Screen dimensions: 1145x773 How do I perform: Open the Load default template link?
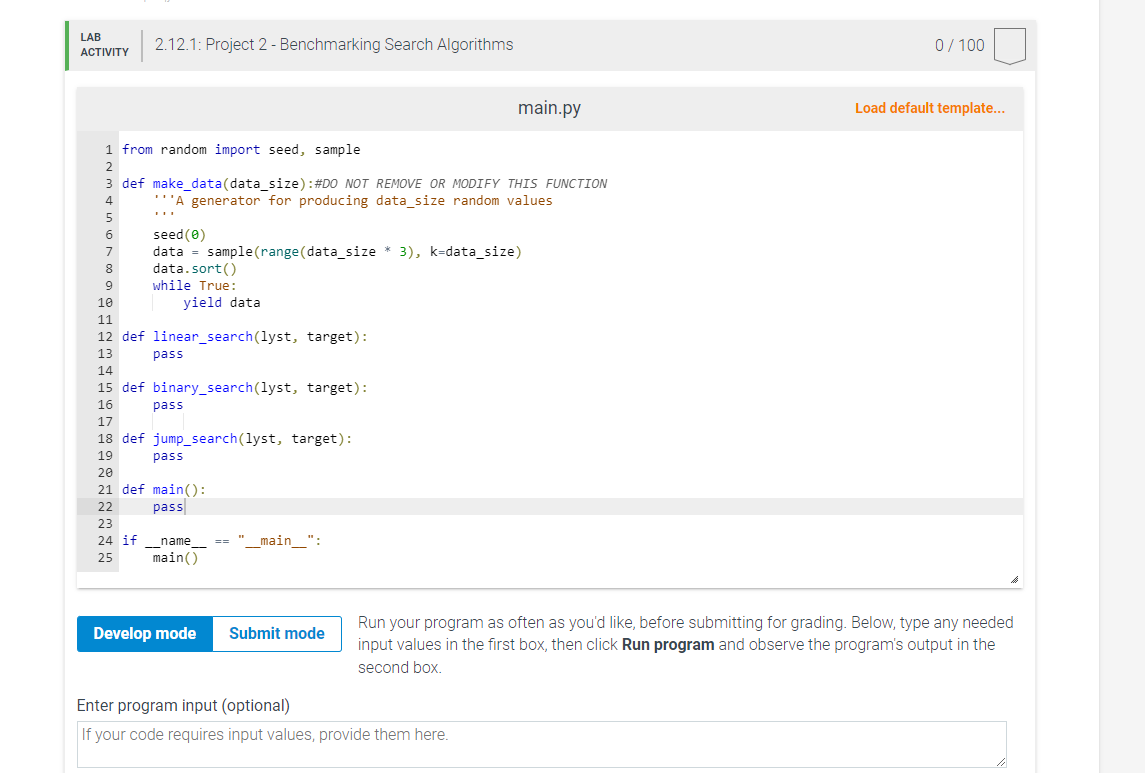(x=929, y=107)
